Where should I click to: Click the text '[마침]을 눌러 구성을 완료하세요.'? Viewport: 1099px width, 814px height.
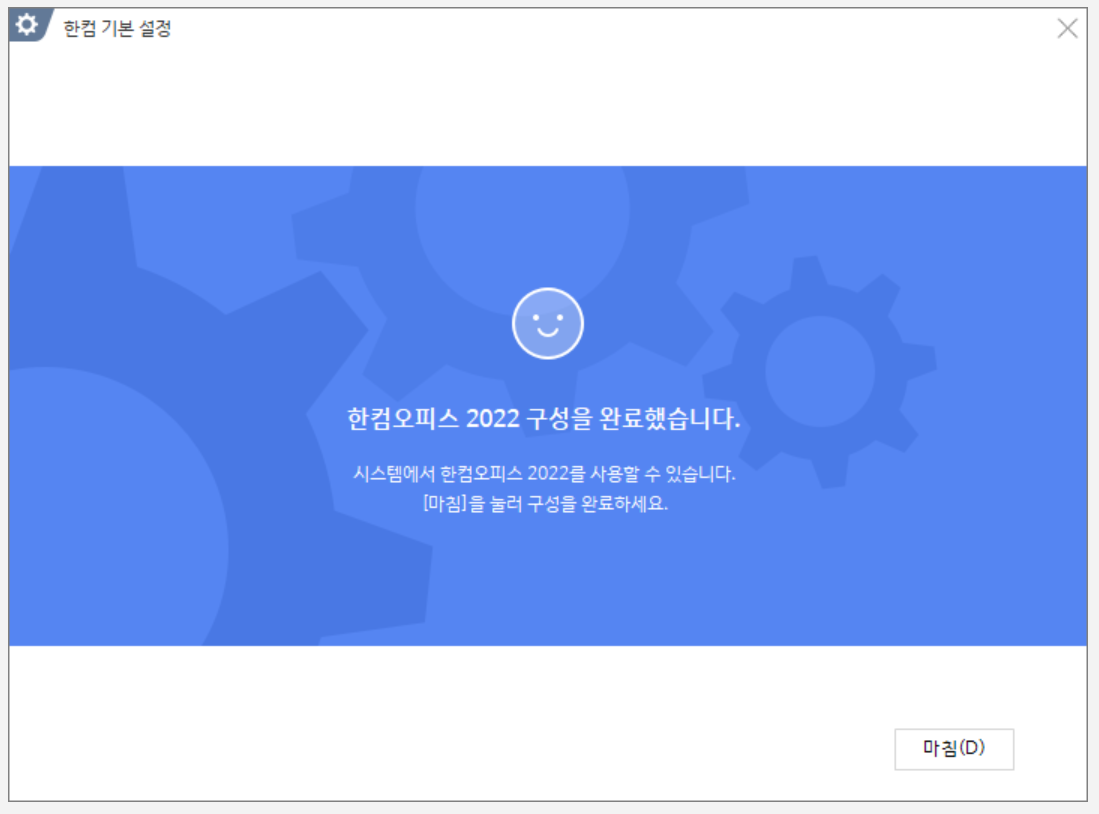click(545, 503)
